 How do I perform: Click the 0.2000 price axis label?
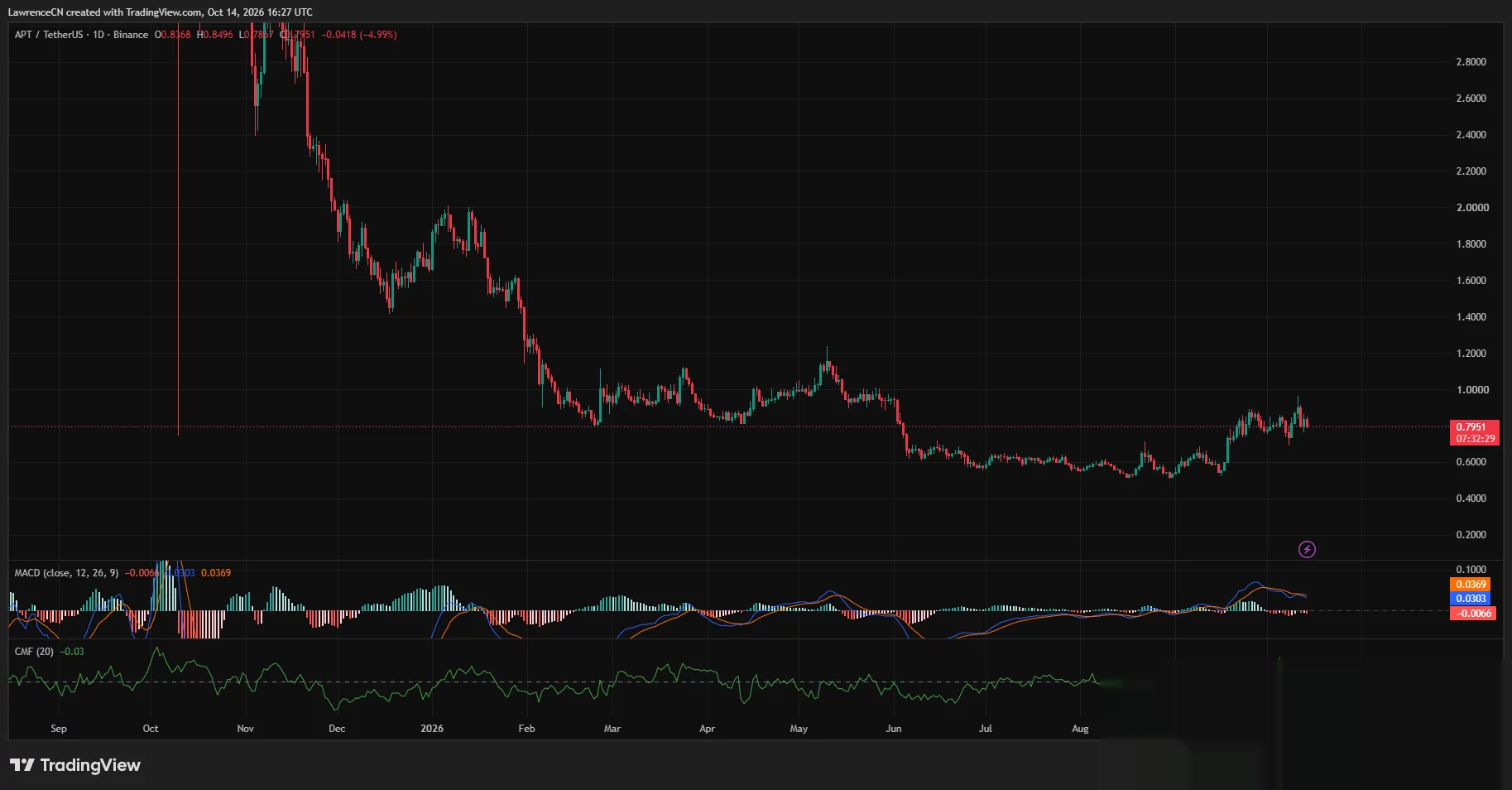coord(1471,535)
